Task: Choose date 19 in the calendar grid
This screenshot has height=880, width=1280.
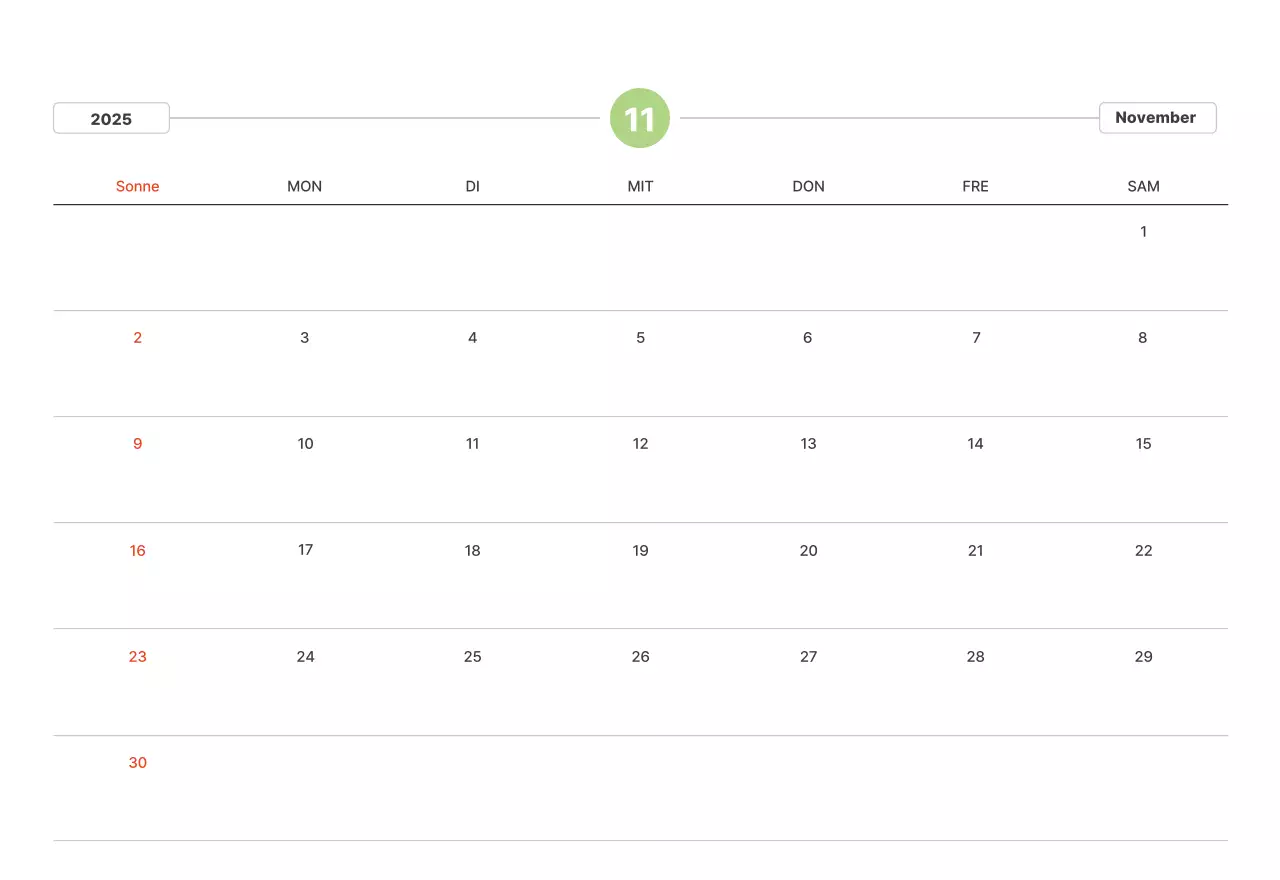Action: point(640,551)
